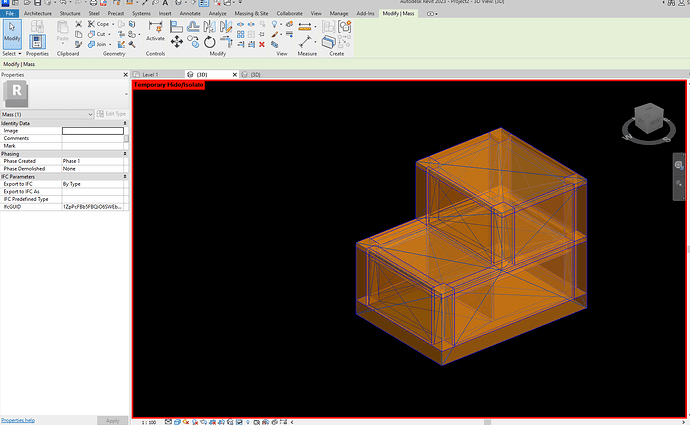This screenshot has width=690, height=425.
Task: Click the Override Graphics paintbrush icon
Action: pyautogui.click(x=275, y=34)
